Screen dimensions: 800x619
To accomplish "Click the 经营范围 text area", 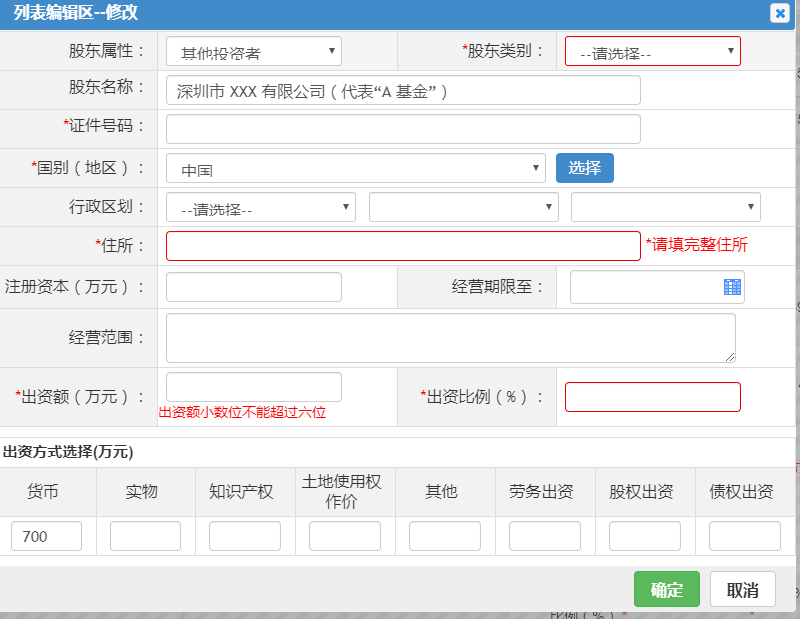I will tap(451, 338).
